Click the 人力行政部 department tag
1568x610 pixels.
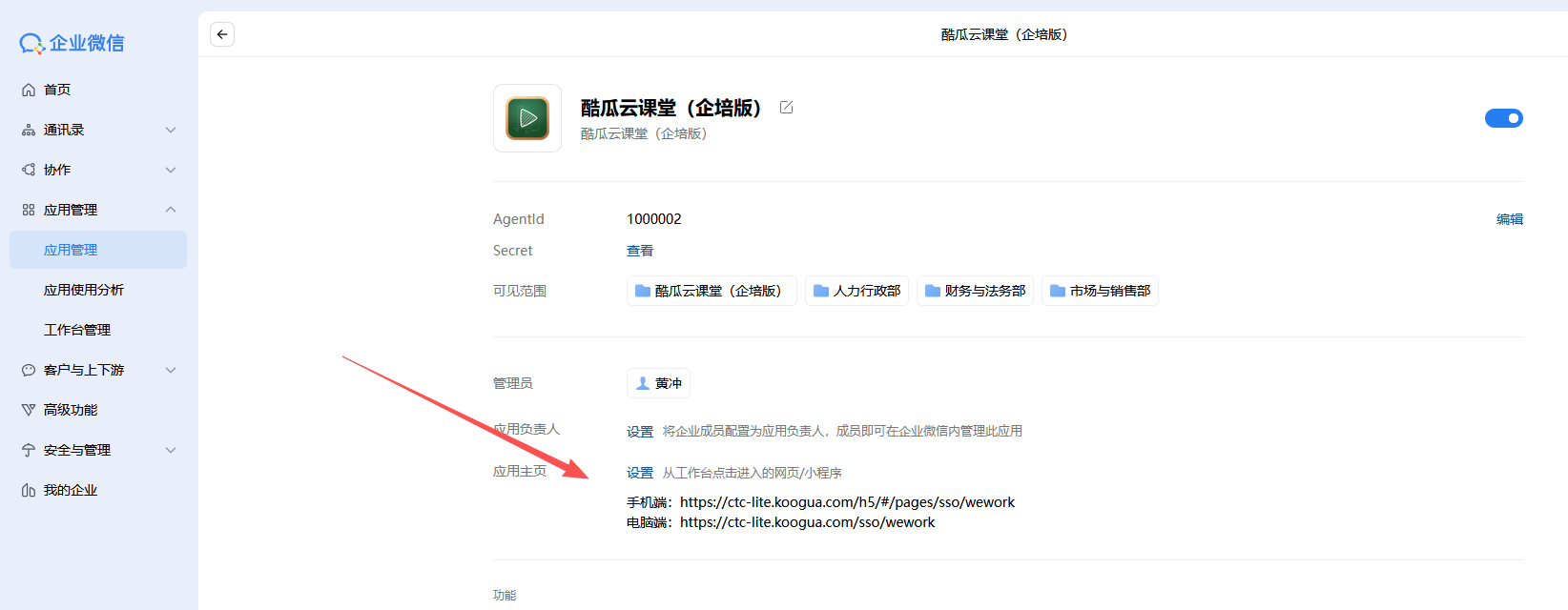[856, 291]
